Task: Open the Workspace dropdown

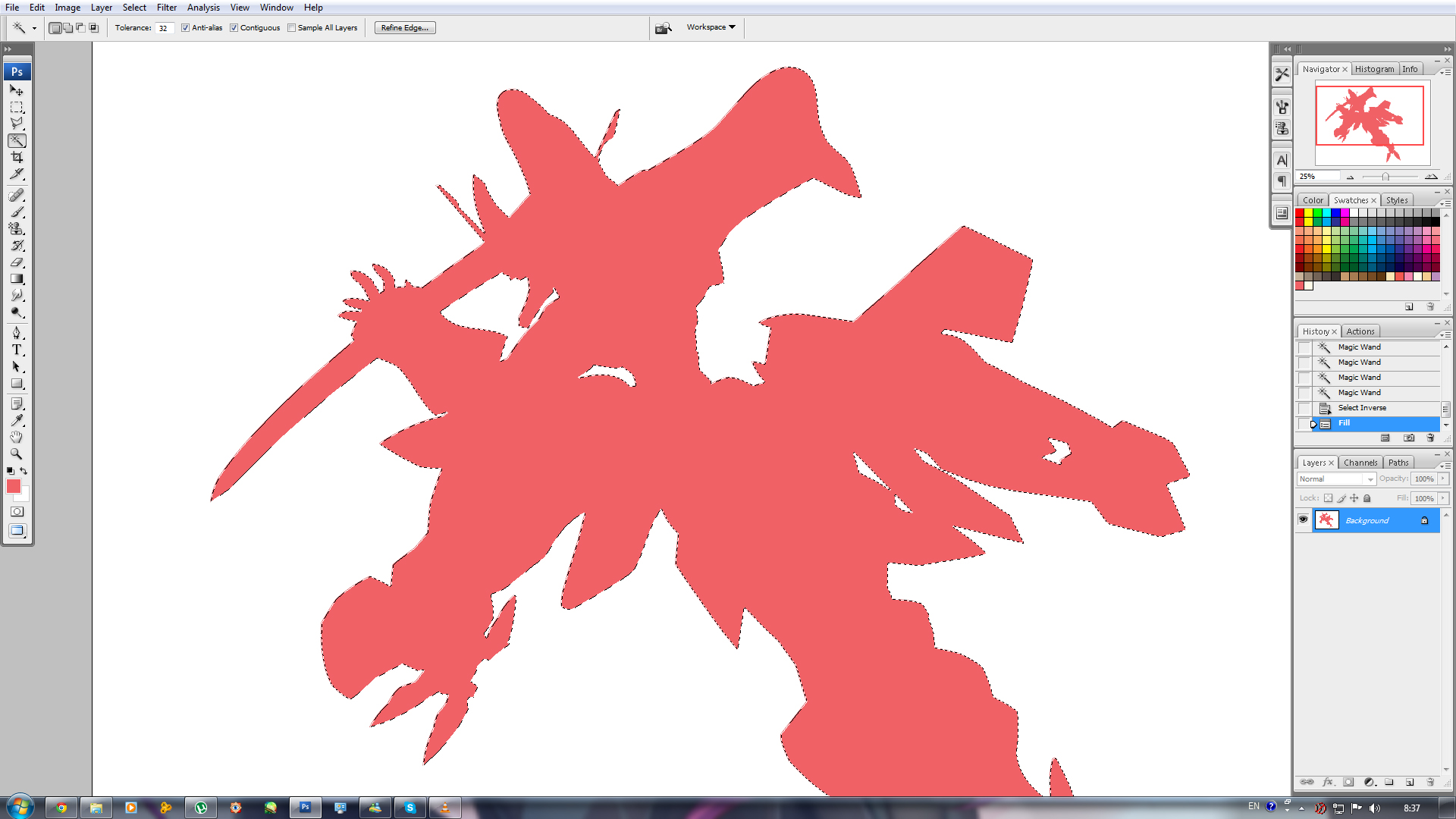Action: [x=711, y=27]
